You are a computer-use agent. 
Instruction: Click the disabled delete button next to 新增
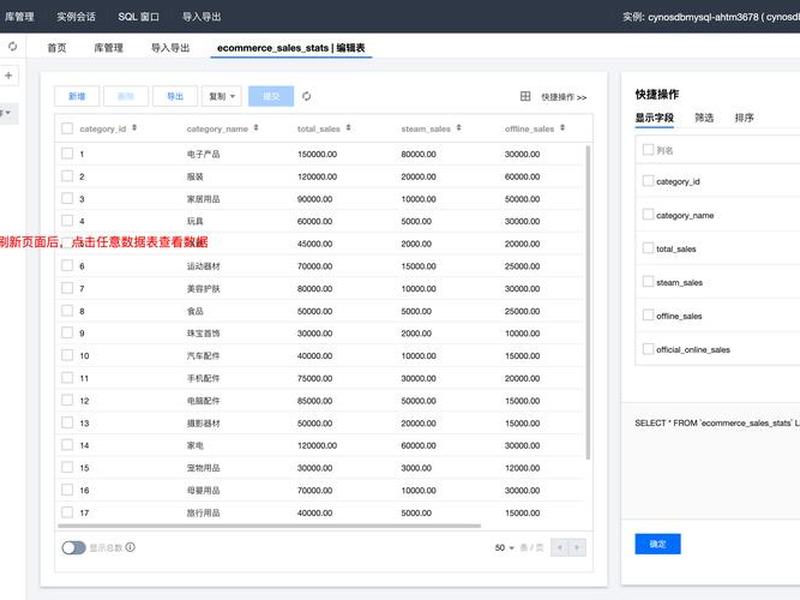[126, 96]
